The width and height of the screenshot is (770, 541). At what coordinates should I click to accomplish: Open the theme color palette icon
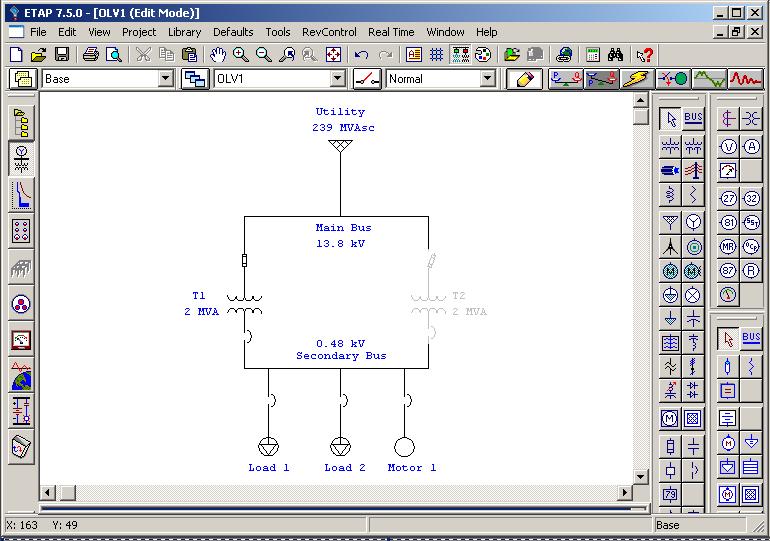(x=483, y=54)
